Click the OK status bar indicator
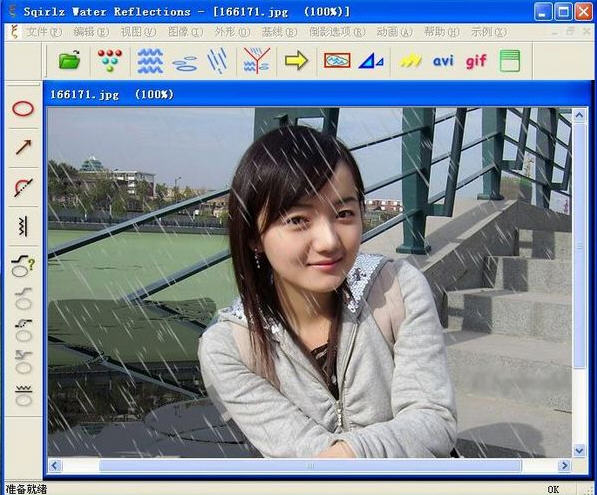597x495 pixels. point(553,489)
